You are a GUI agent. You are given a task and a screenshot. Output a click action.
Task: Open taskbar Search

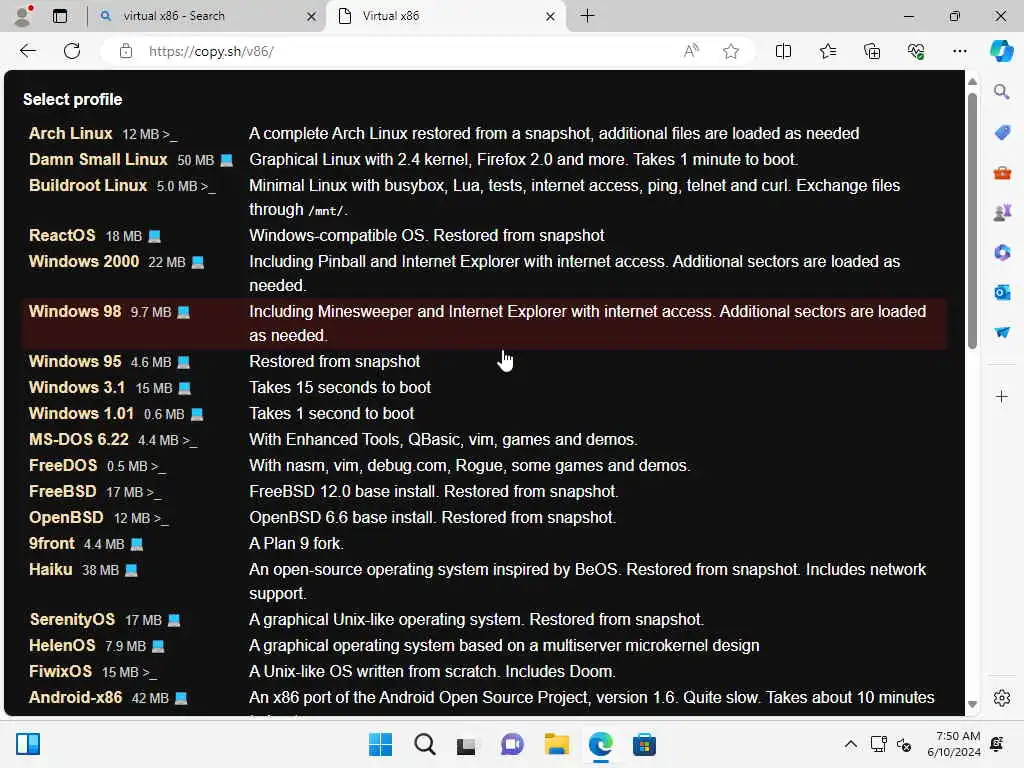424,744
